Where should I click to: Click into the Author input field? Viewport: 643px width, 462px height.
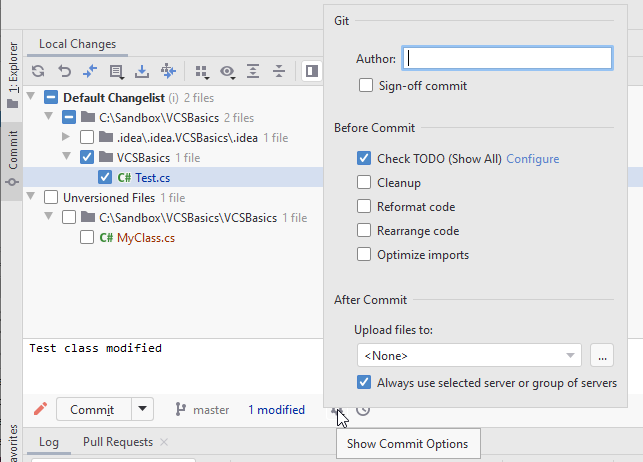508,58
